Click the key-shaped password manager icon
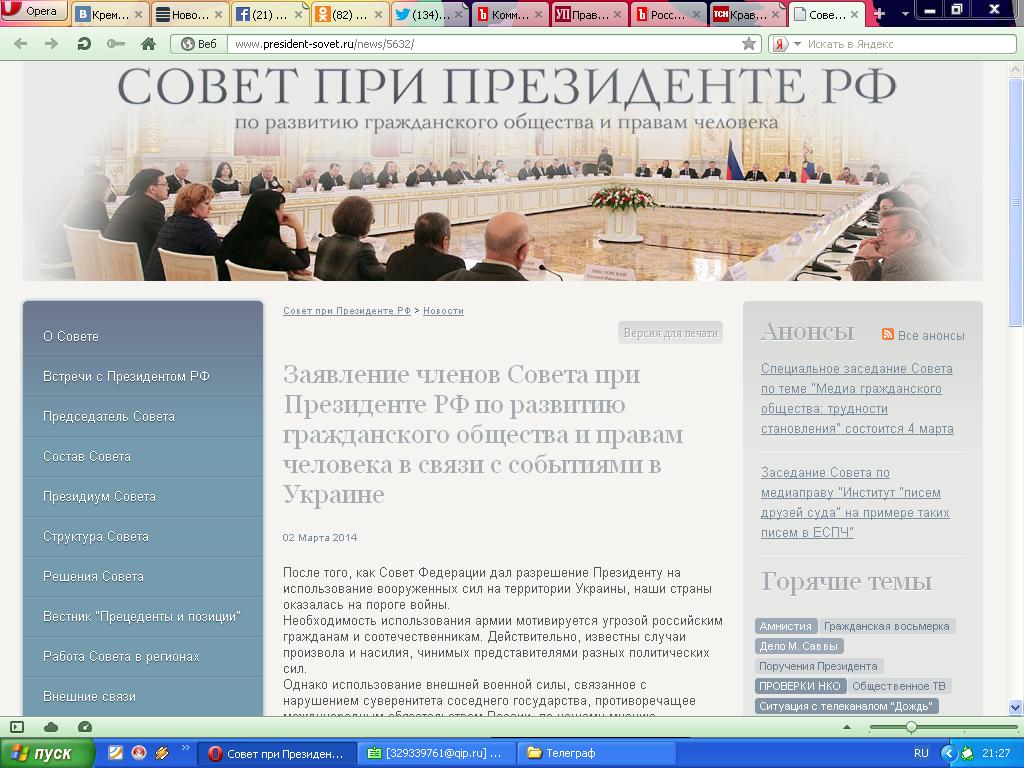This screenshot has height=768, width=1024. 115,45
